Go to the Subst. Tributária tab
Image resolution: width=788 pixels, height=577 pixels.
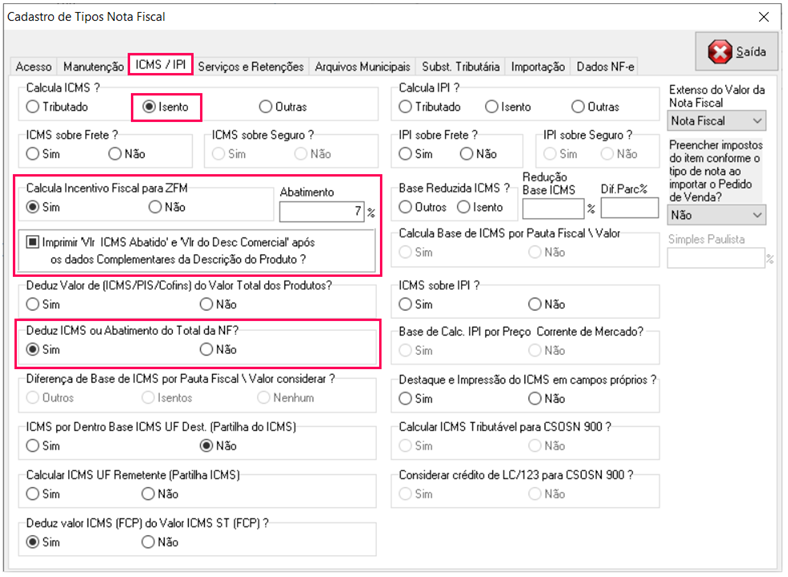(460, 67)
